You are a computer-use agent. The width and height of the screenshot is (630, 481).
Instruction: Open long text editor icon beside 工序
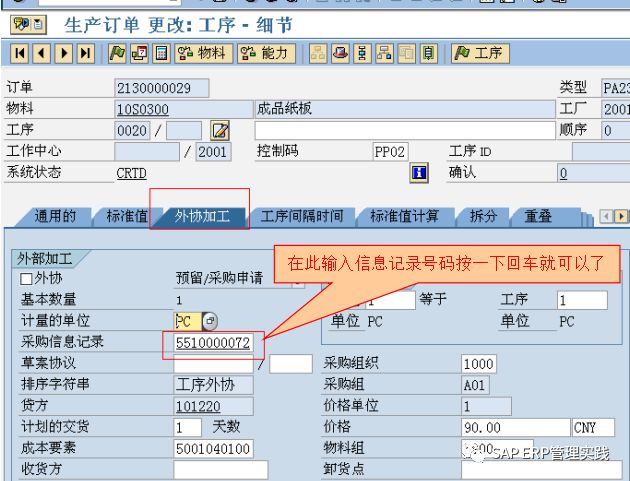pyautogui.click(x=221, y=131)
